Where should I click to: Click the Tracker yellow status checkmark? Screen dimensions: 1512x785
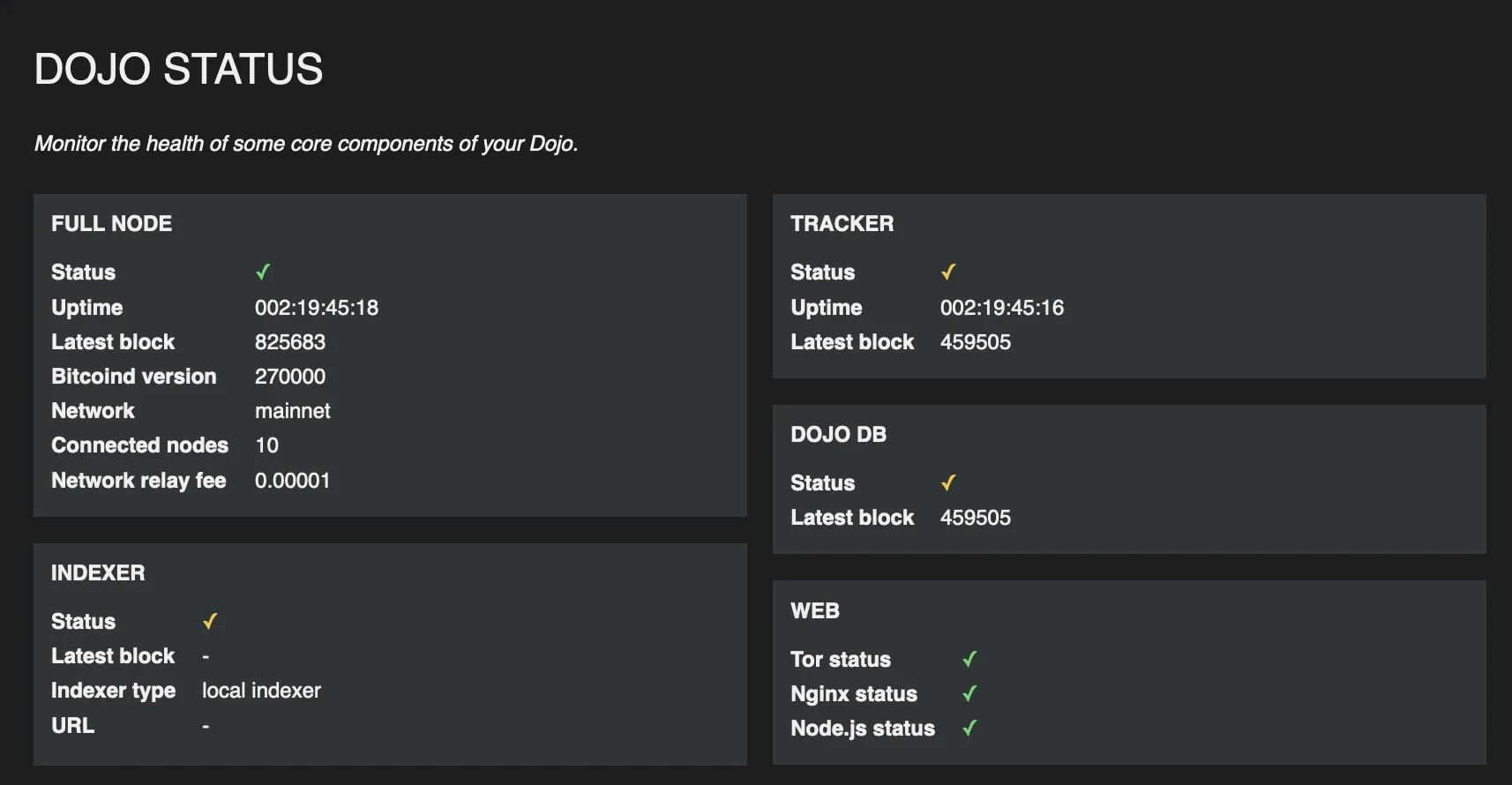pos(948,273)
